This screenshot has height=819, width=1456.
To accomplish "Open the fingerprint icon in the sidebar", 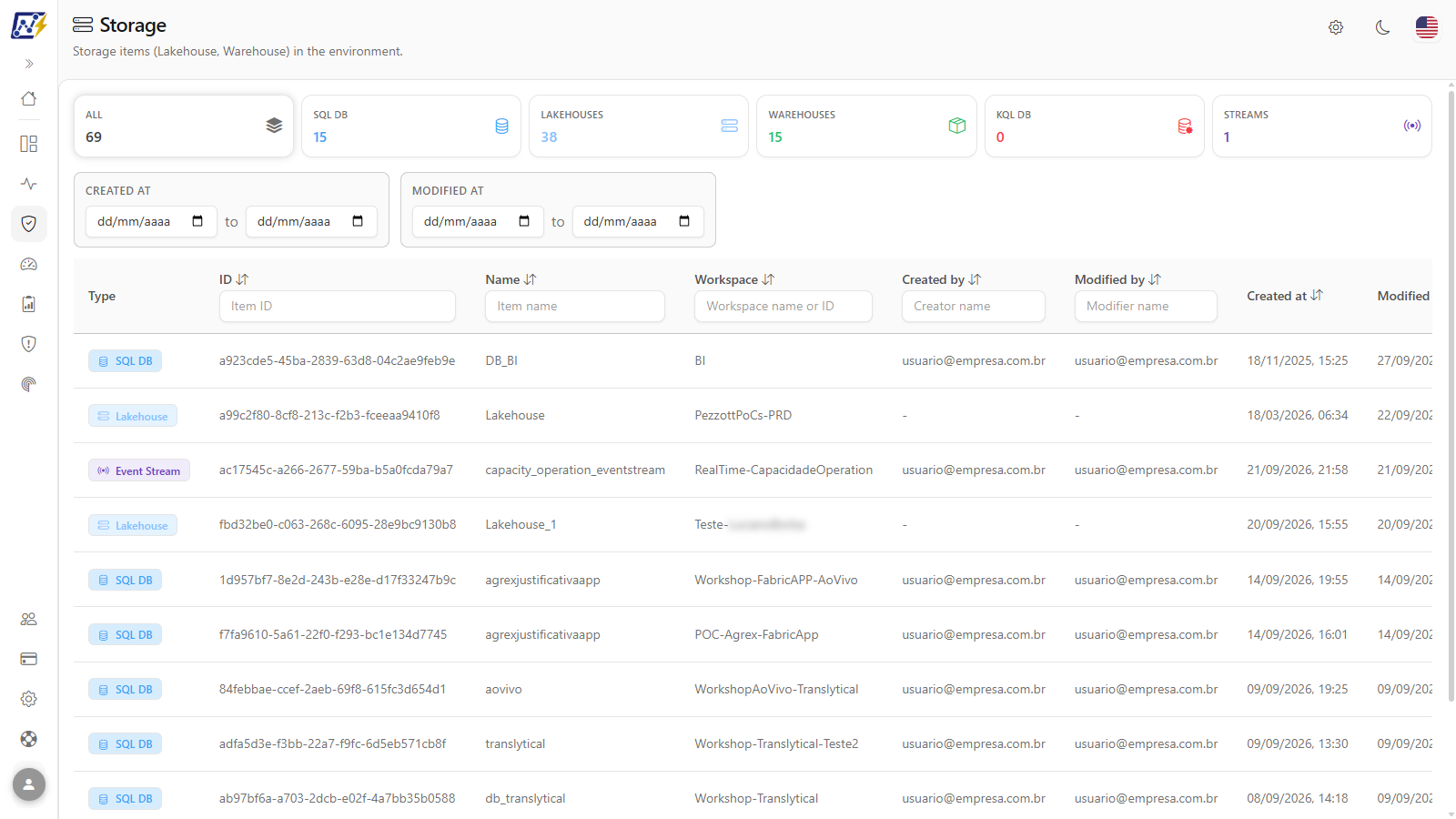I will click(x=29, y=384).
